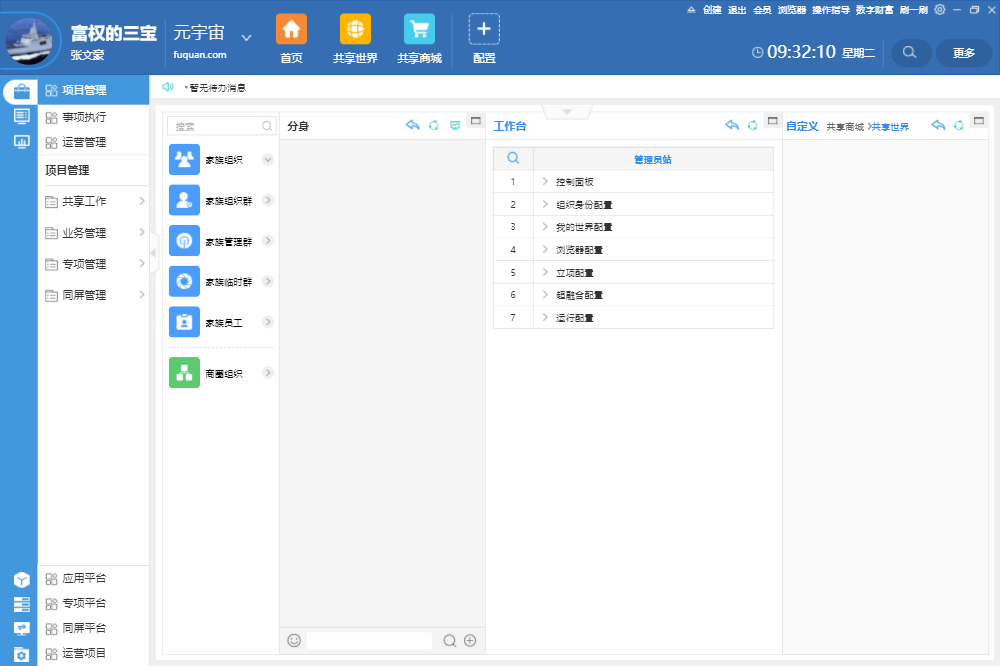
Task: Select the 家族组织 group icon
Action: pos(185,160)
